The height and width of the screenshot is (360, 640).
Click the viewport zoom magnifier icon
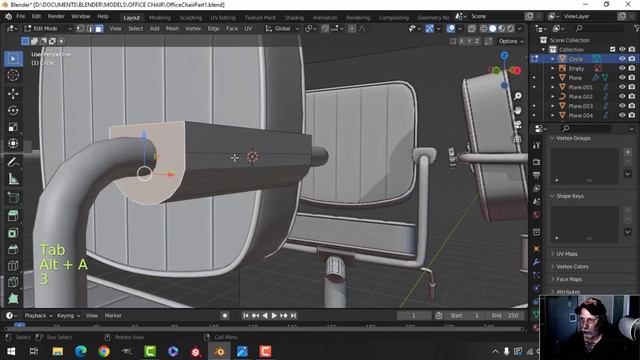click(x=518, y=96)
